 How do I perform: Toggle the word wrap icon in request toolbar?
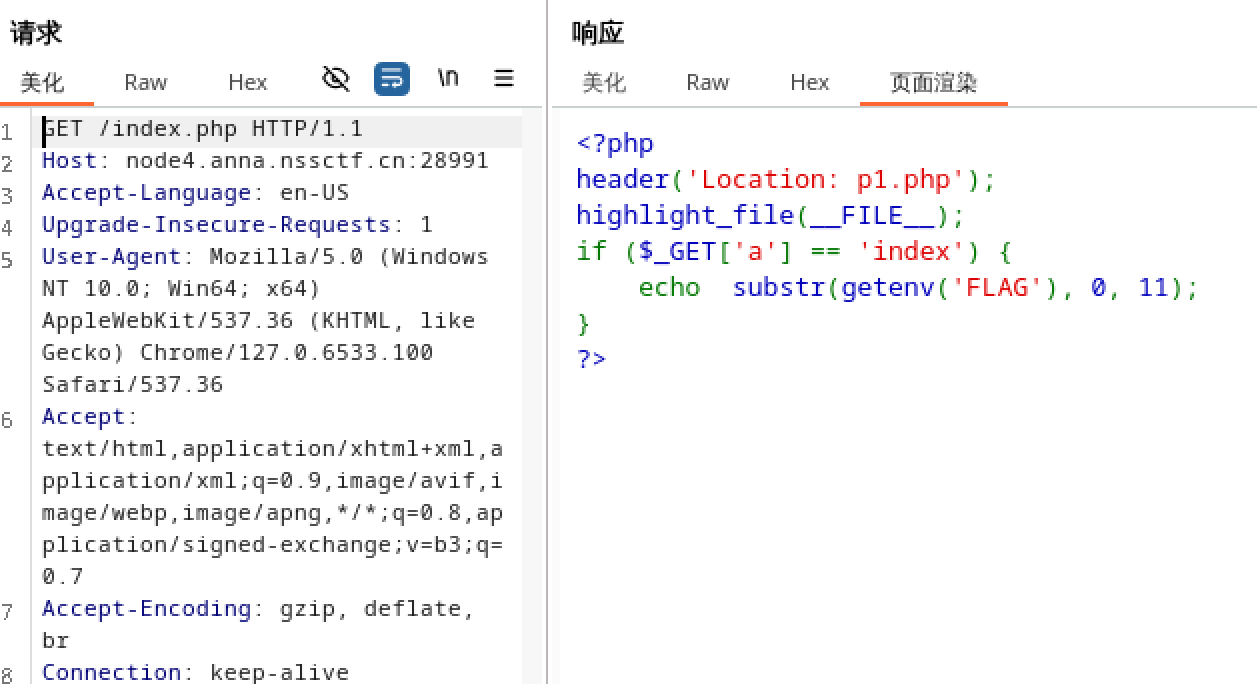click(x=392, y=79)
